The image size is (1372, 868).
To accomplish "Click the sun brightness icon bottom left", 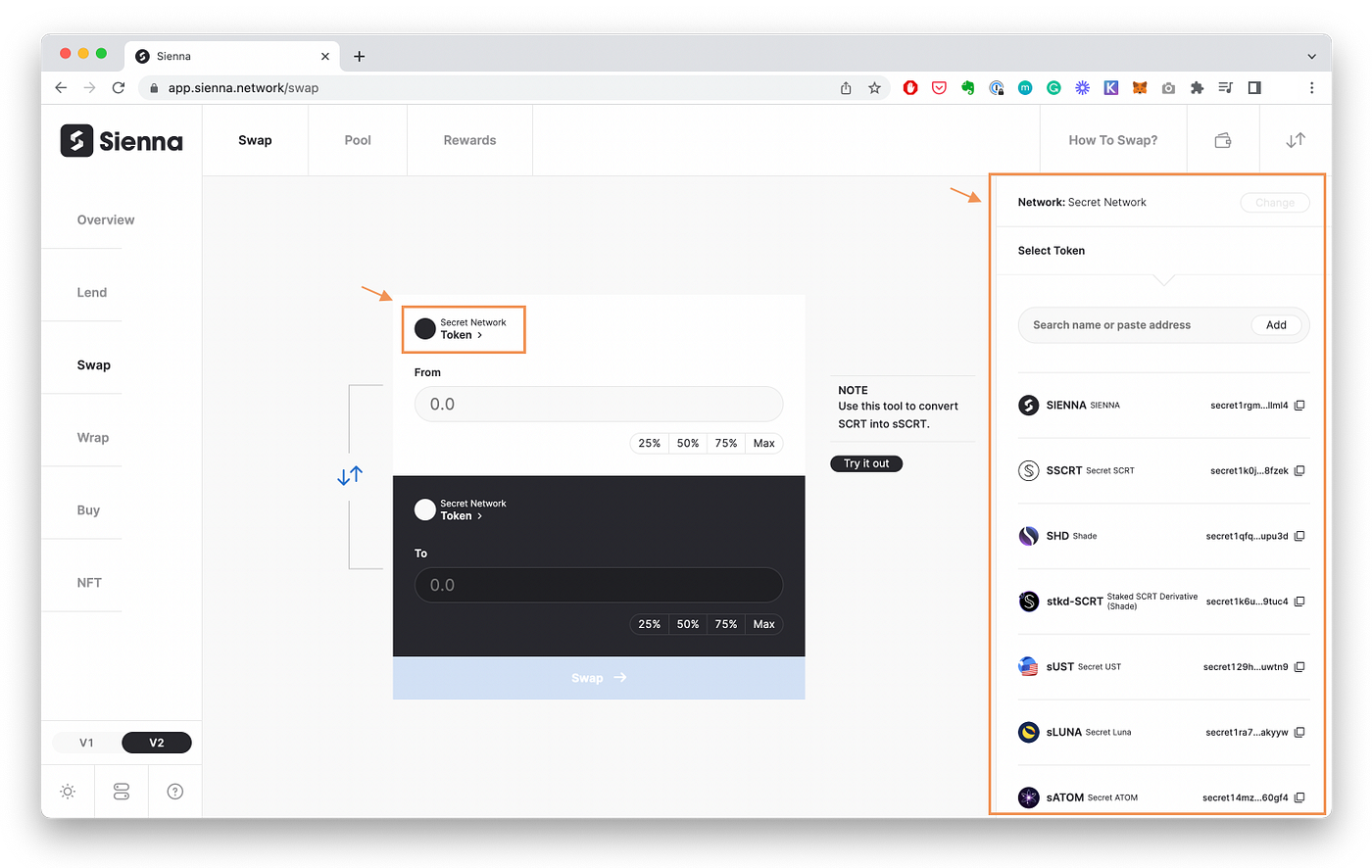I will click(67, 791).
